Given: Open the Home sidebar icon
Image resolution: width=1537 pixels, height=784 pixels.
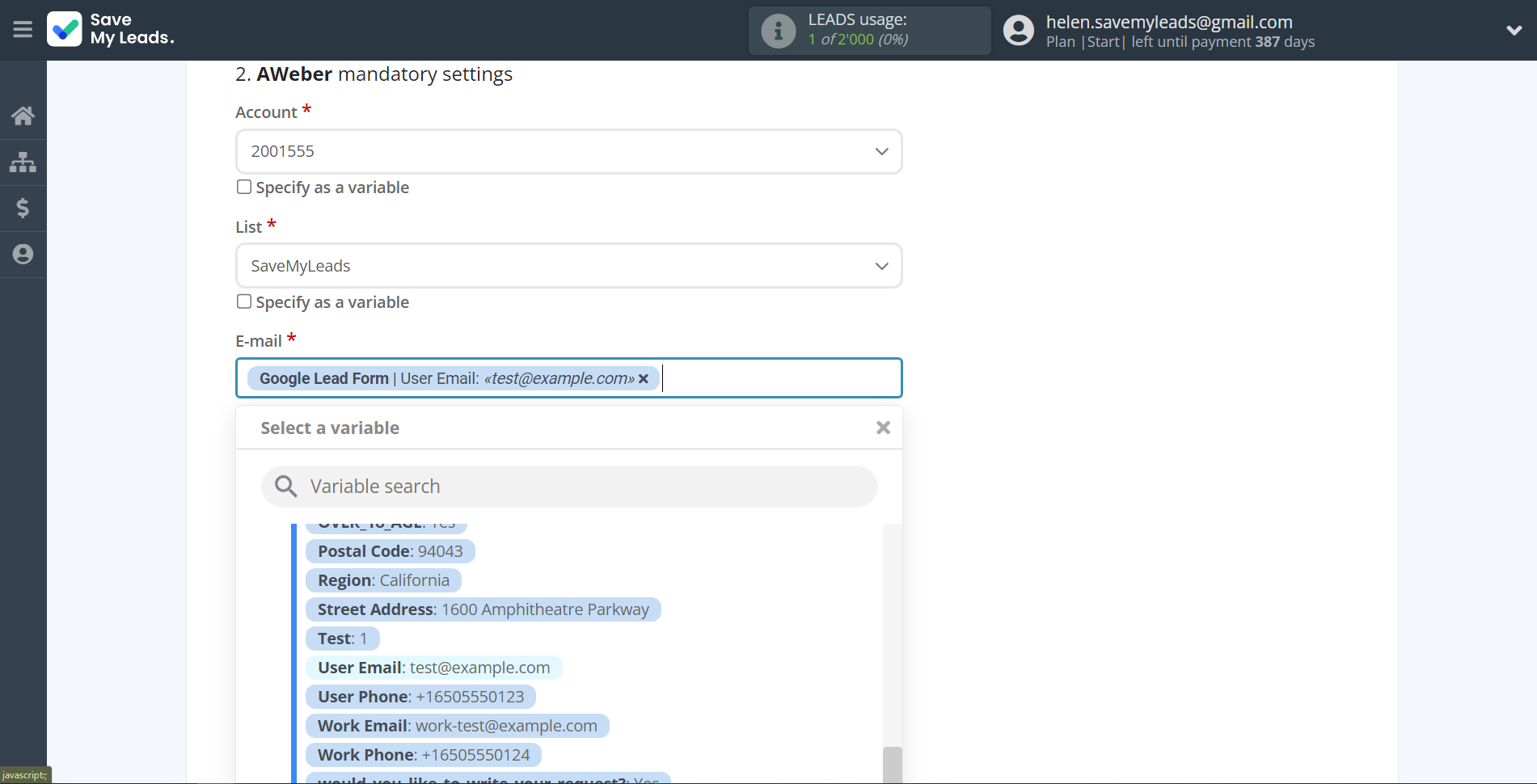Looking at the screenshot, I should pyautogui.click(x=23, y=116).
